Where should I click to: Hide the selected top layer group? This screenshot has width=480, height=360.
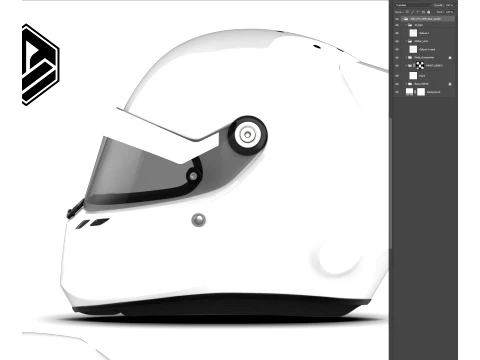click(397, 19)
